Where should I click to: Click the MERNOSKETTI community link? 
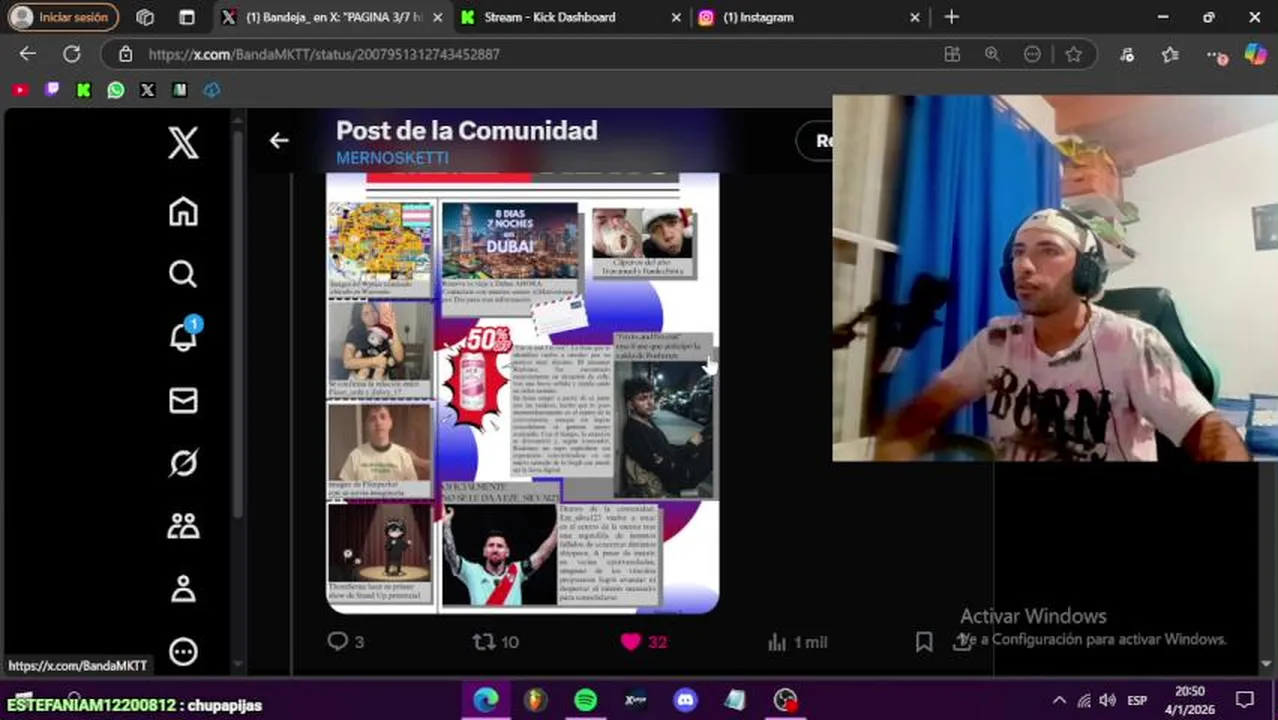(x=392, y=158)
